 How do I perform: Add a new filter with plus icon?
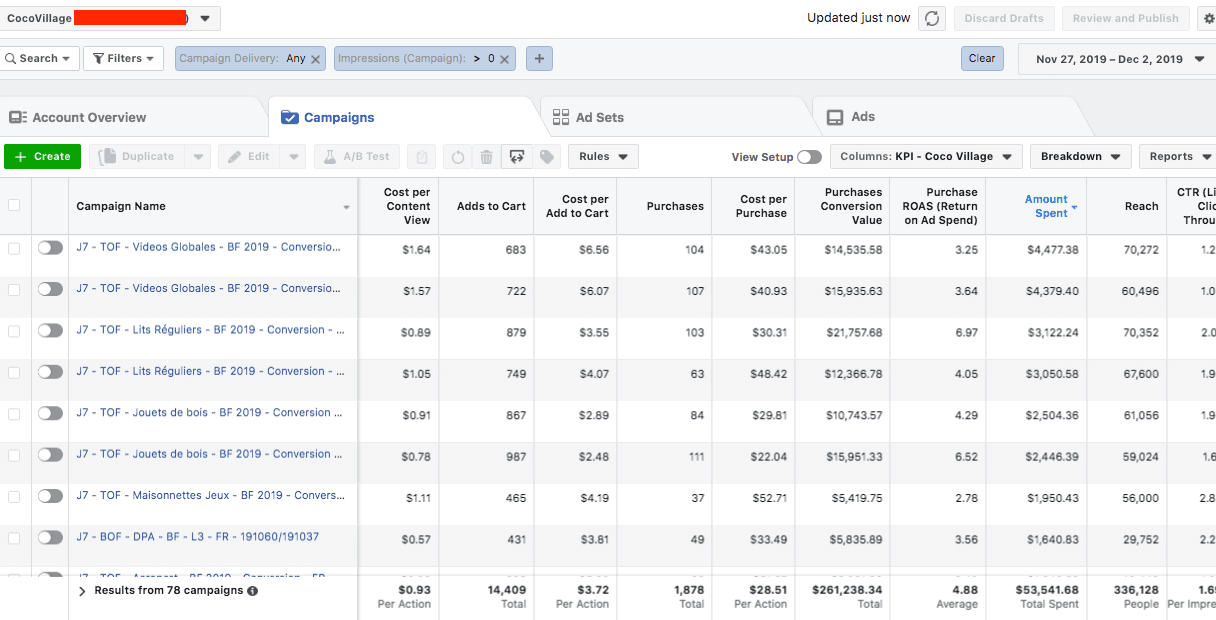[539, 59]
